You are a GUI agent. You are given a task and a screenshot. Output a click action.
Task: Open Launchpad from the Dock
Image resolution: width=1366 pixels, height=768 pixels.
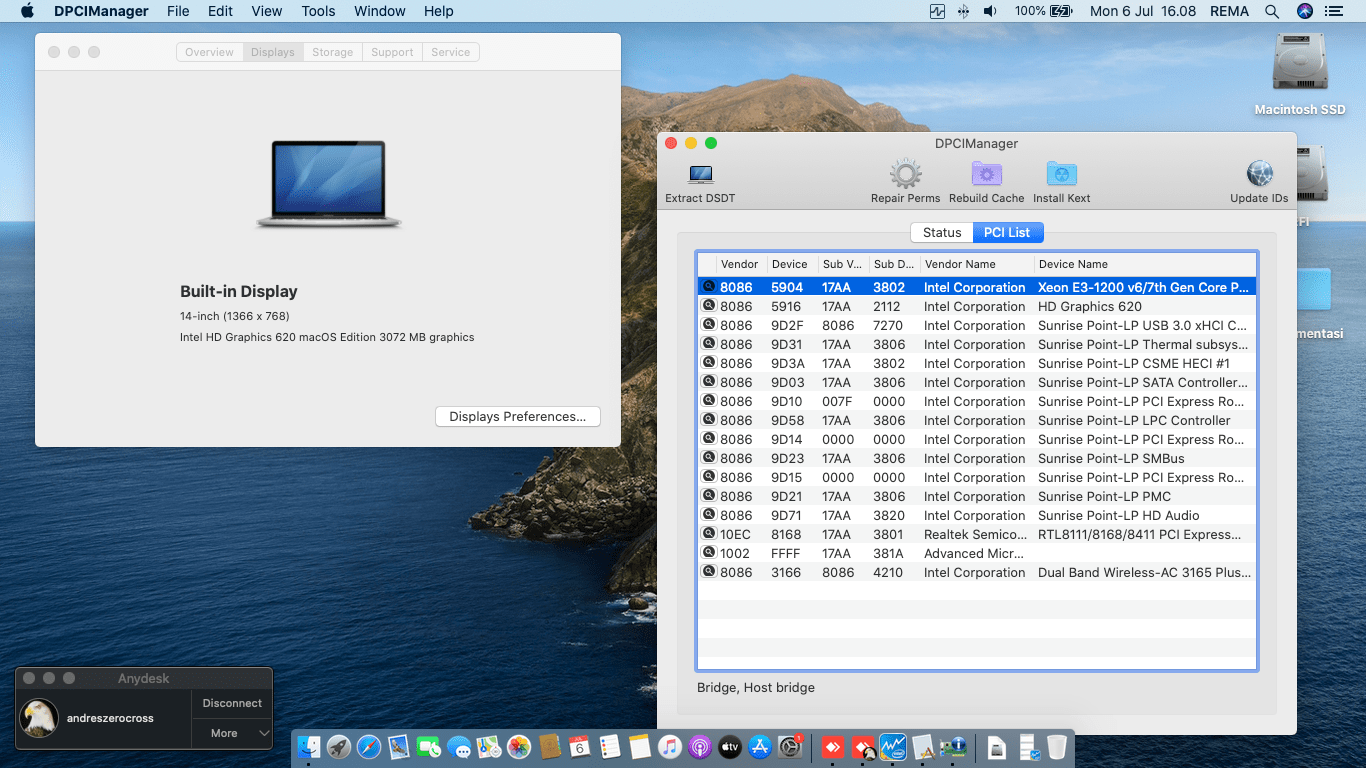(x=339, y=746)
